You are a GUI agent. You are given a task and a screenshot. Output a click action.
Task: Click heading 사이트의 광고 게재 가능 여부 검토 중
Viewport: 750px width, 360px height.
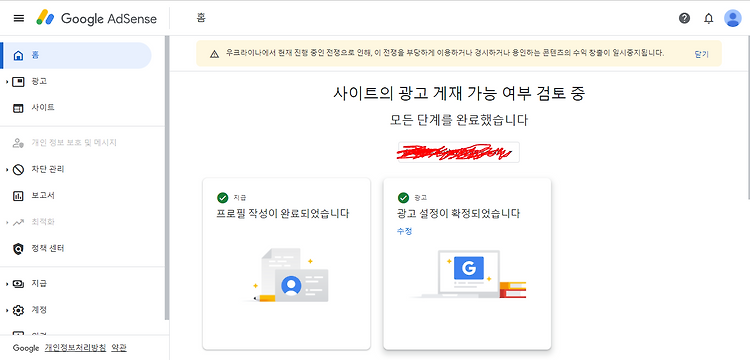click(459, 94)
